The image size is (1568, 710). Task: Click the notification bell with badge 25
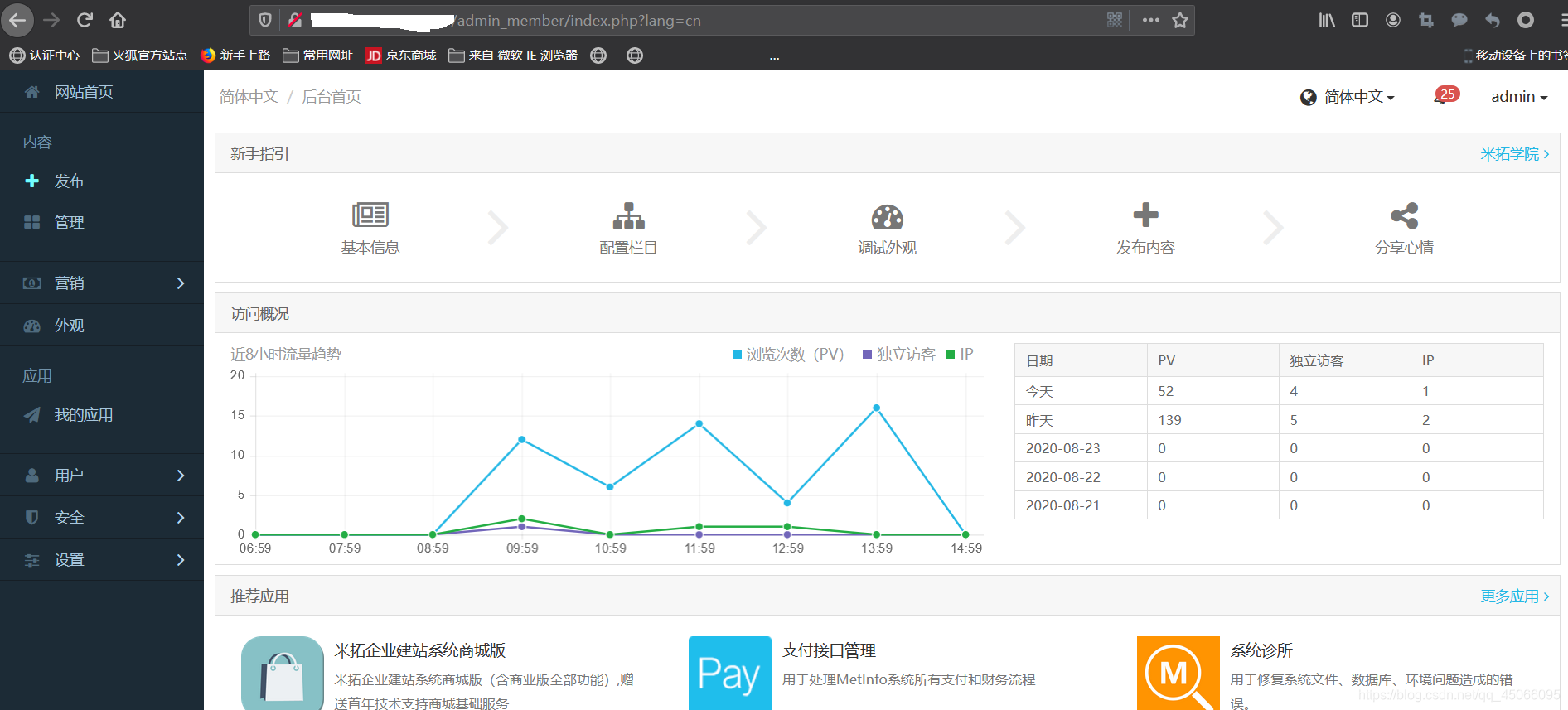coord(1445,96)
